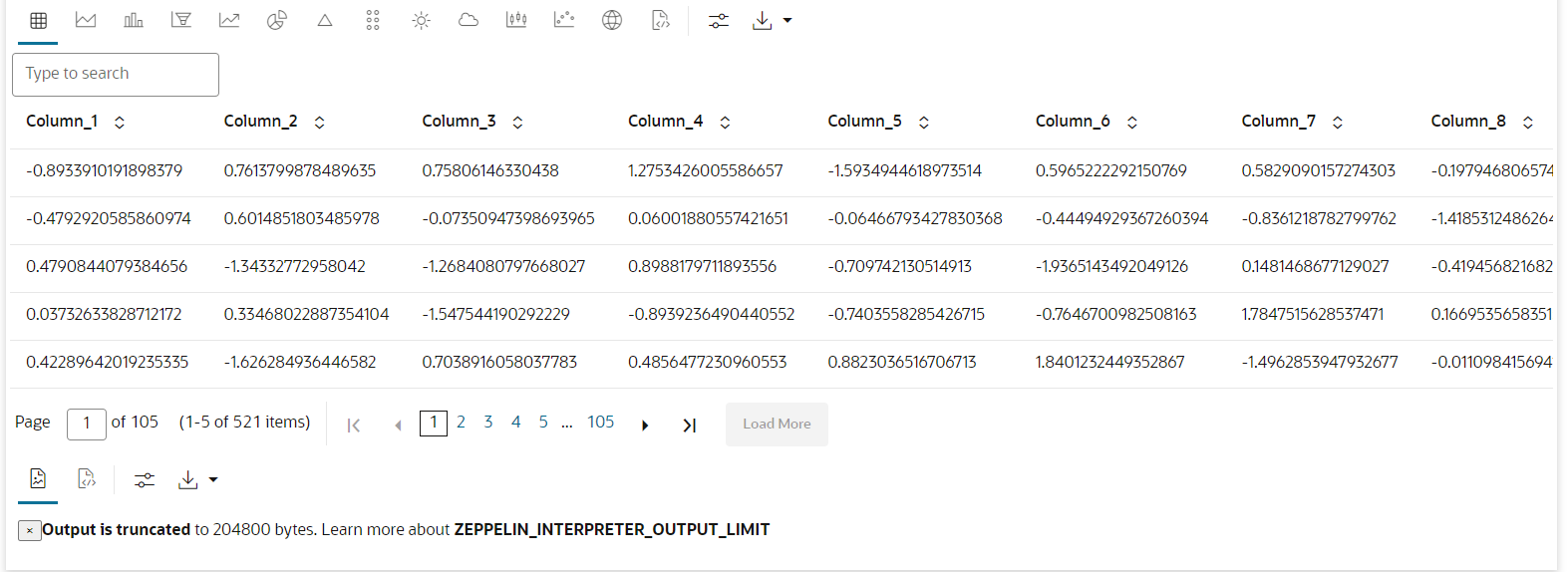The width and height of the screenshot is (1568, 572).
Task: Sort by Column_7
Action: [1338, 122]
